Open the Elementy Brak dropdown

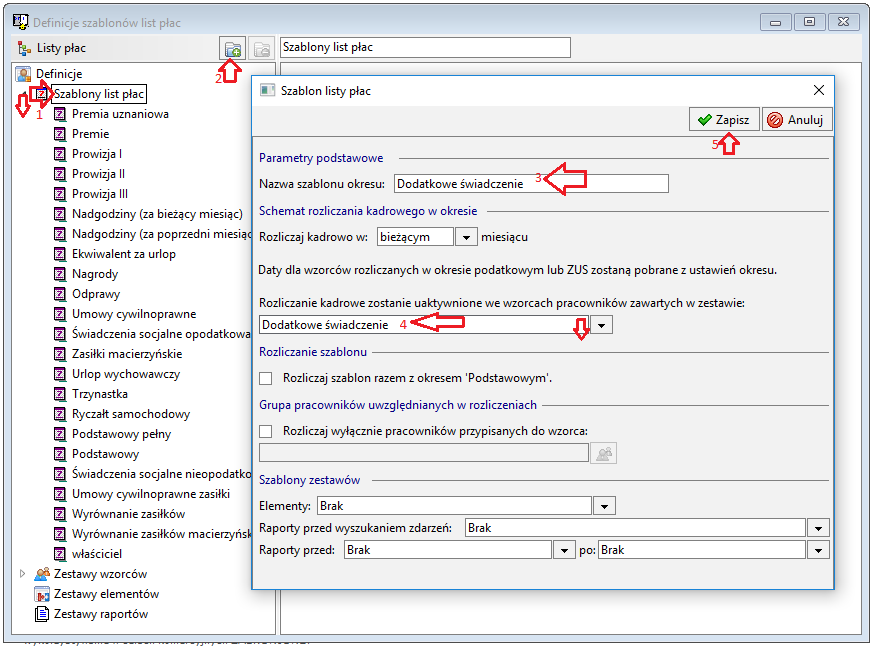pos(604,506)
